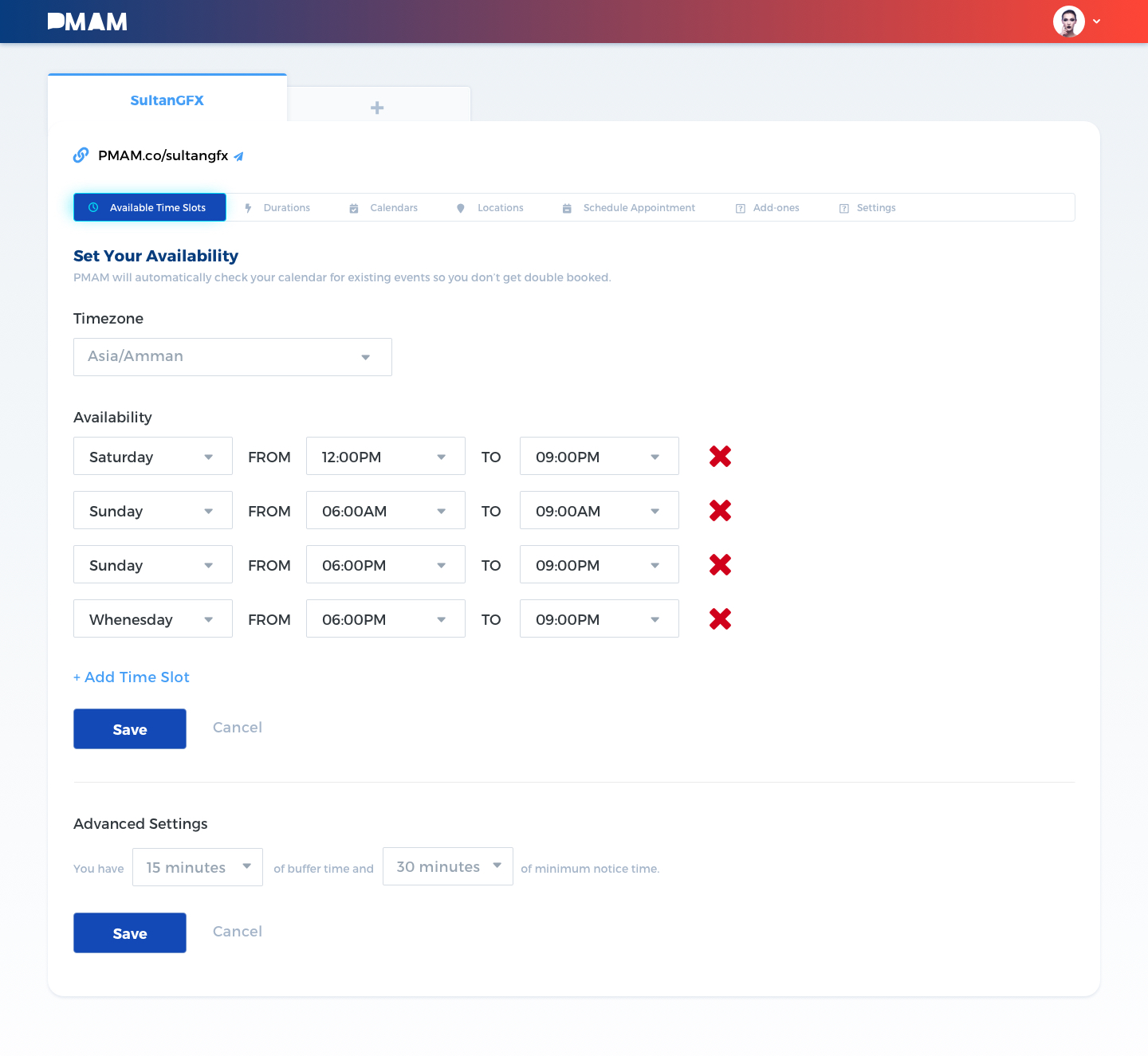The height and width of the screenshot is (1056, 1148).
Task: Open the 30 minutes notice time dropdown
Action: point(447,866)
